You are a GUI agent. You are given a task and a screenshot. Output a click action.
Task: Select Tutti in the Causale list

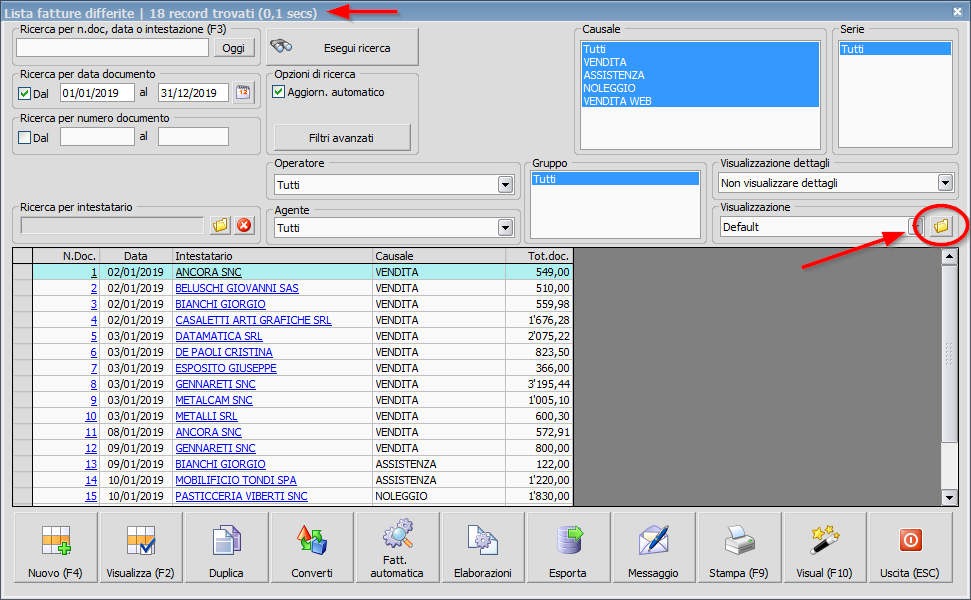[x=700, y=49]
